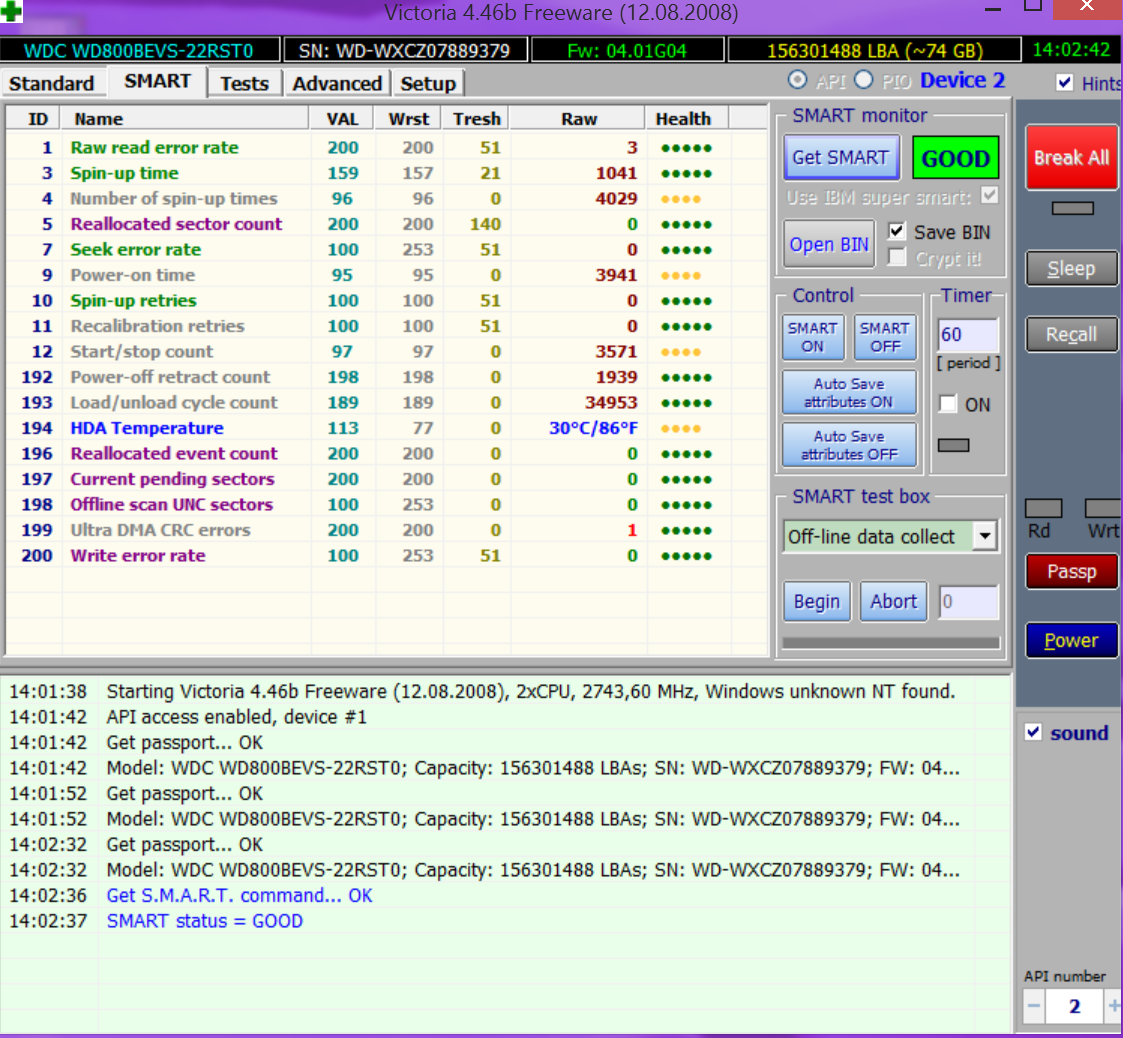Click the Raw column header
Image resolution: width=1123 pixels, height=1038 pixels.
578,119
